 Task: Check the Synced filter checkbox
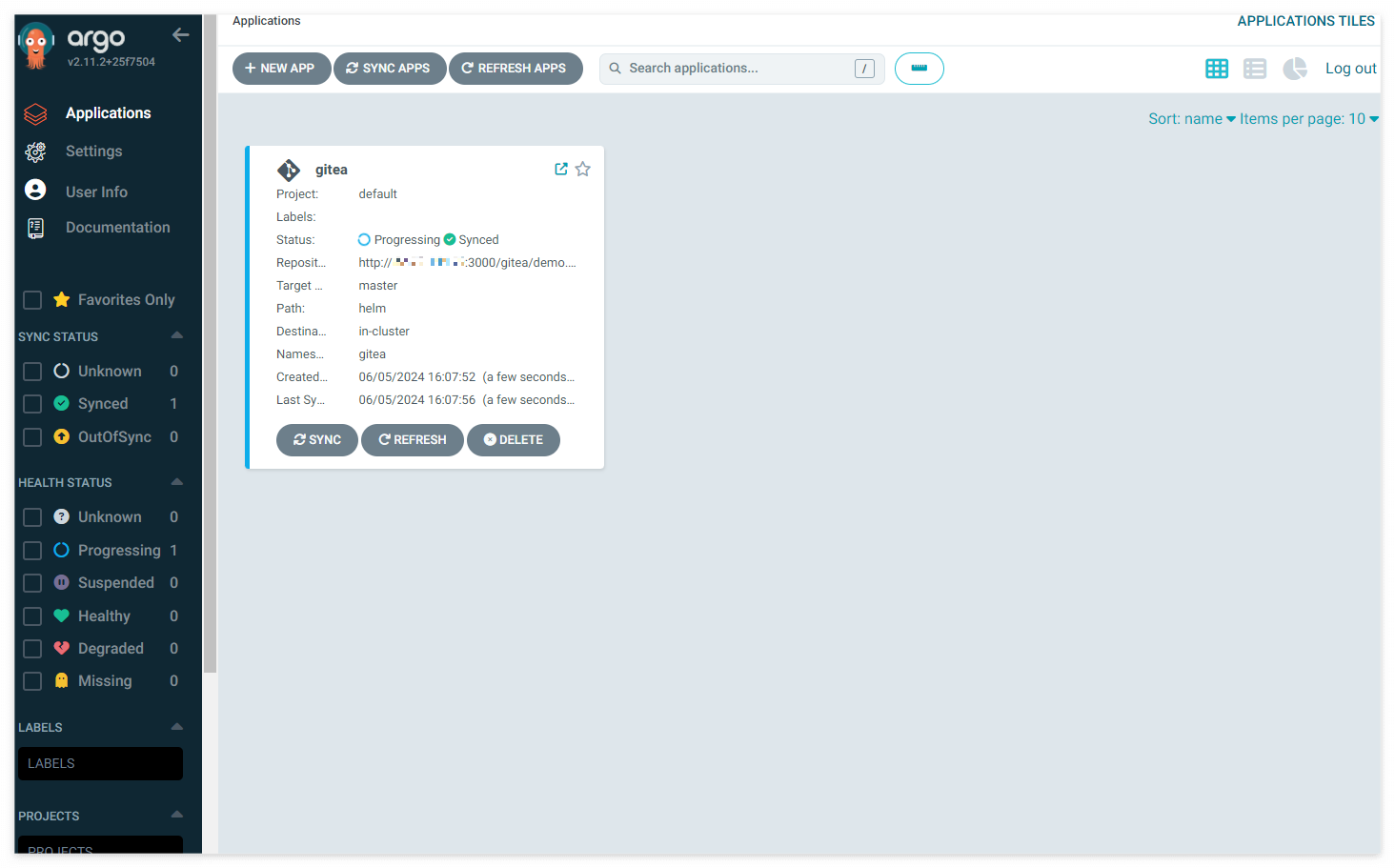[x=32, y=404]
